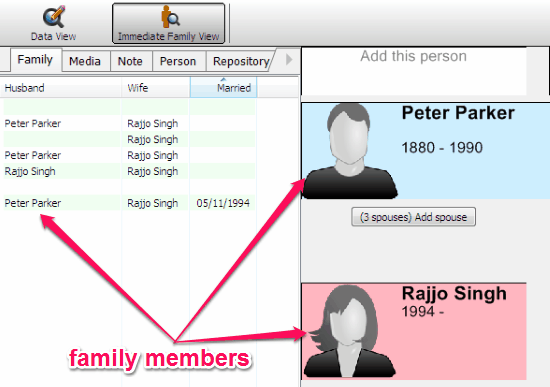Click the Add this person box
This screenshot has width=550, height=387.
[x=414, y=71]
